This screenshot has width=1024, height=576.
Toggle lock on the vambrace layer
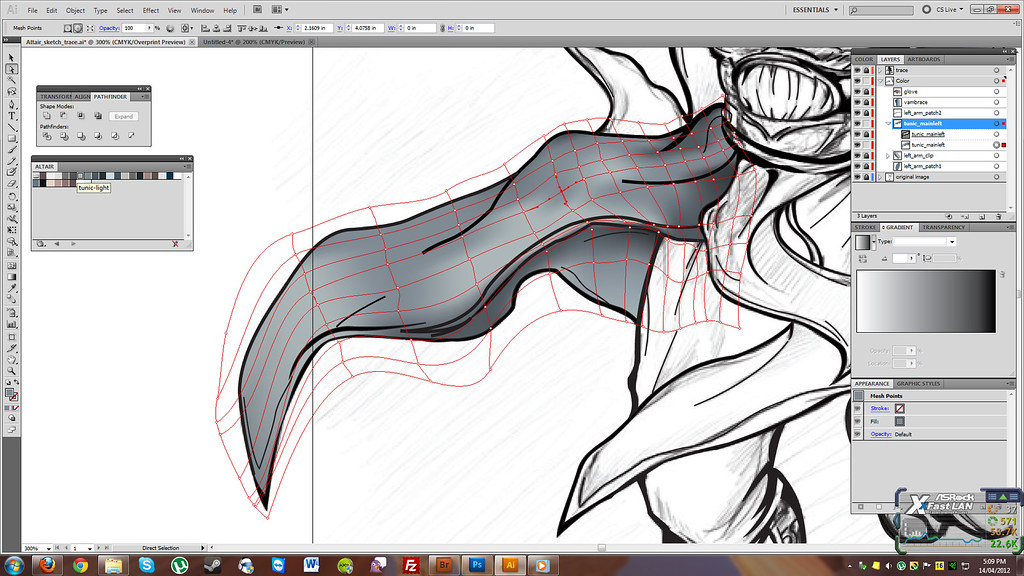pos(868,102)
